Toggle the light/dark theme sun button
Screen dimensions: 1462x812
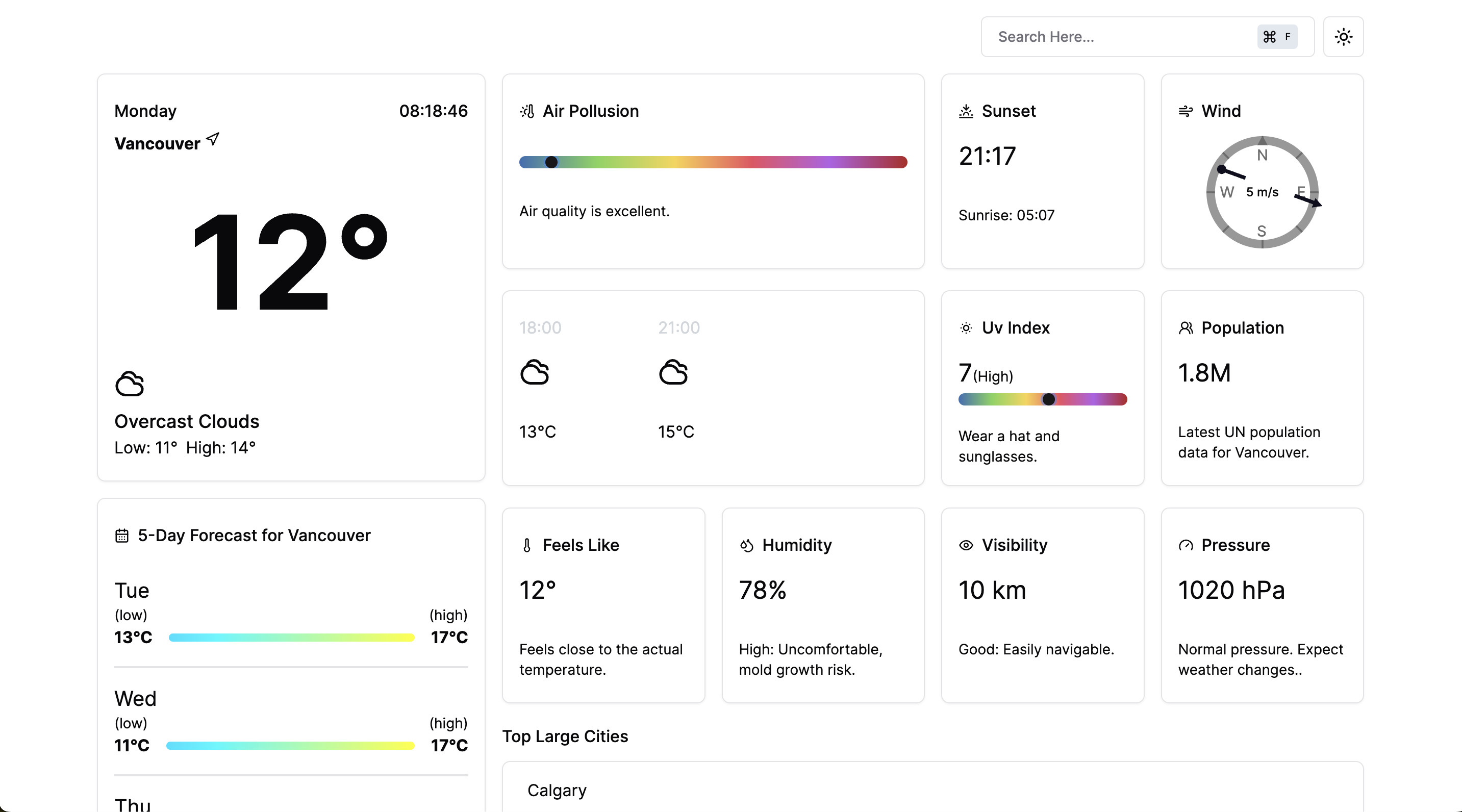coord(1343,37)
